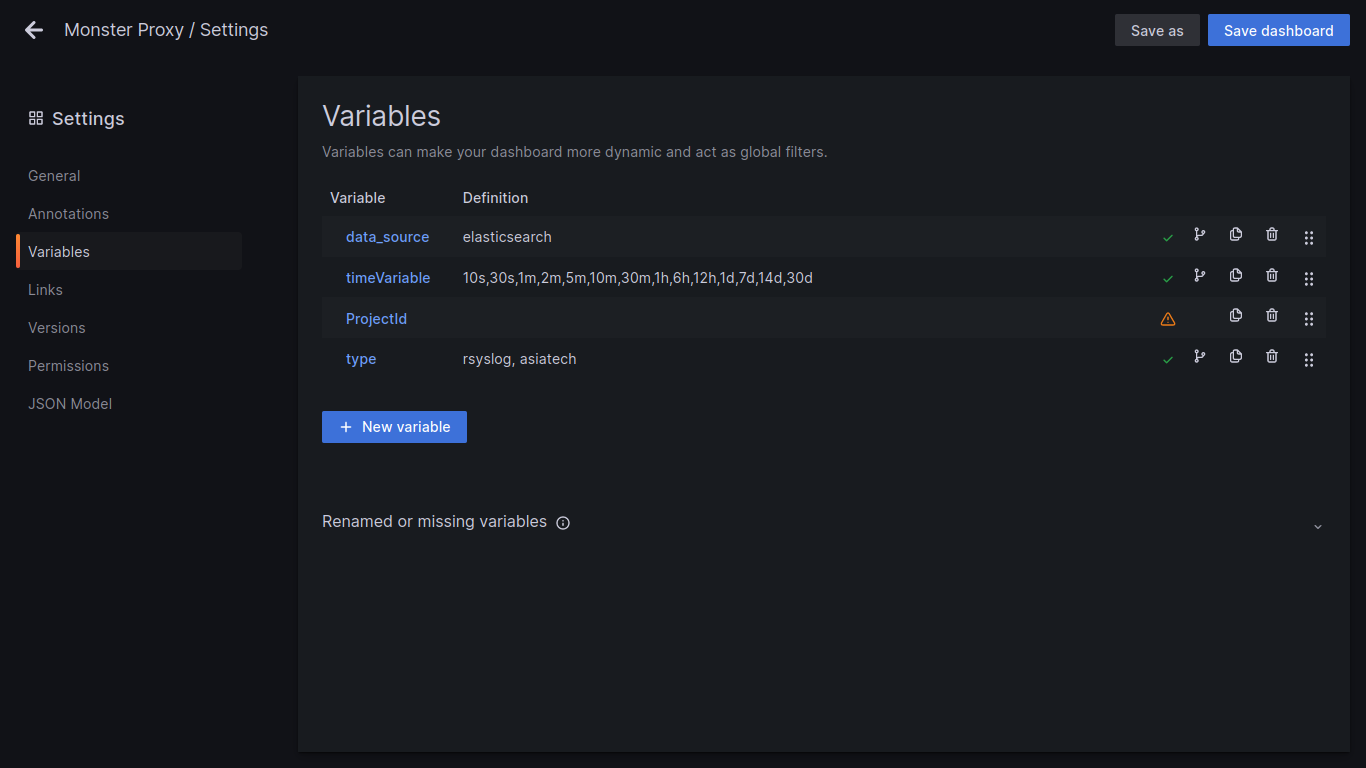This screenshot has height=768, width=1366.
Task: Open the JSON Model section
Action: click(70, 404)
